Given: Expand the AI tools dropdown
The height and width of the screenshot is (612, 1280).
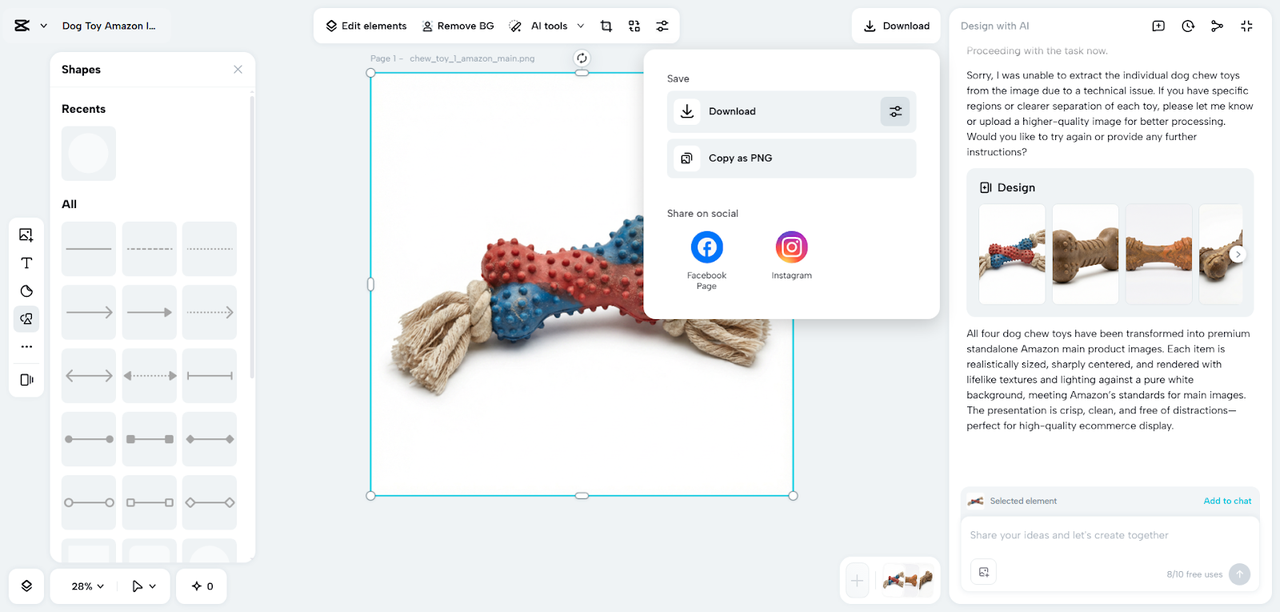Looking at the screenshot, I should point(546,26).
